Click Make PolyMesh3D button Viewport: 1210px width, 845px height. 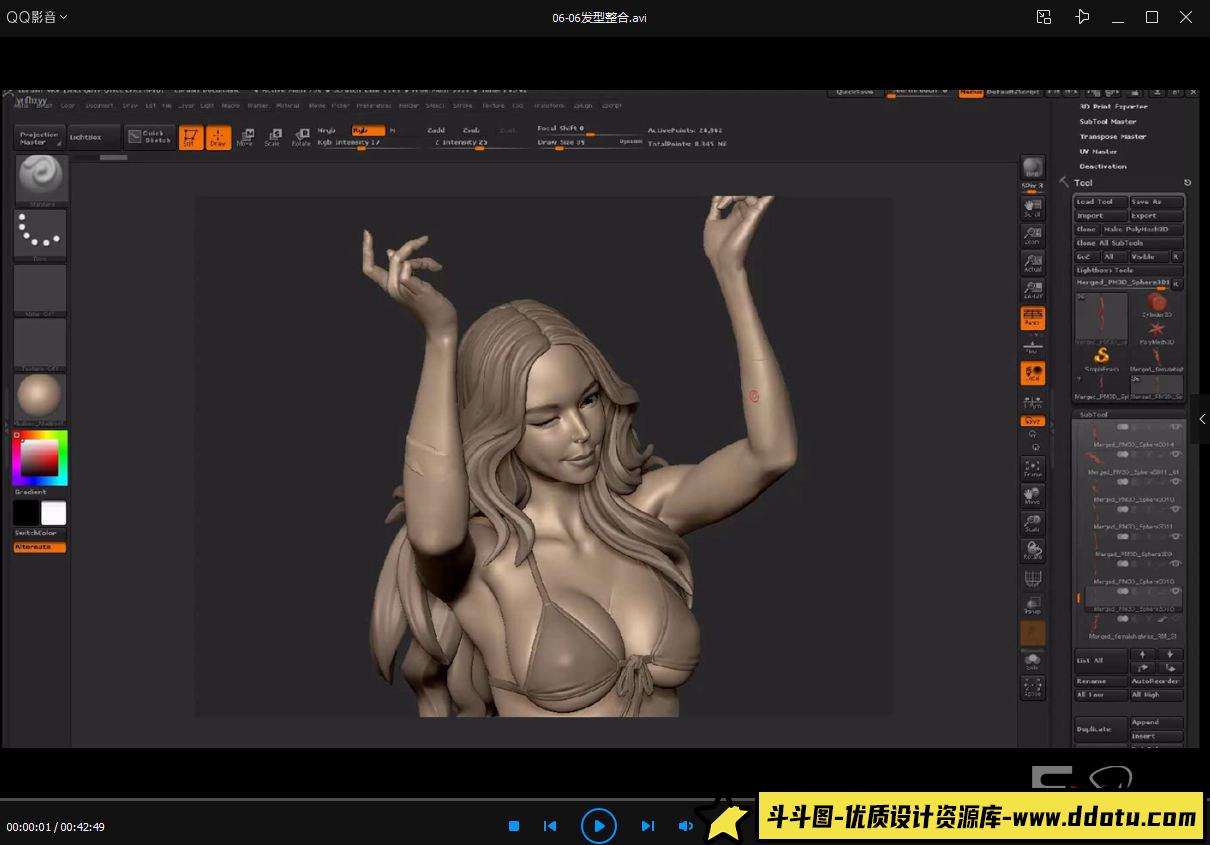click(1142, 229)
